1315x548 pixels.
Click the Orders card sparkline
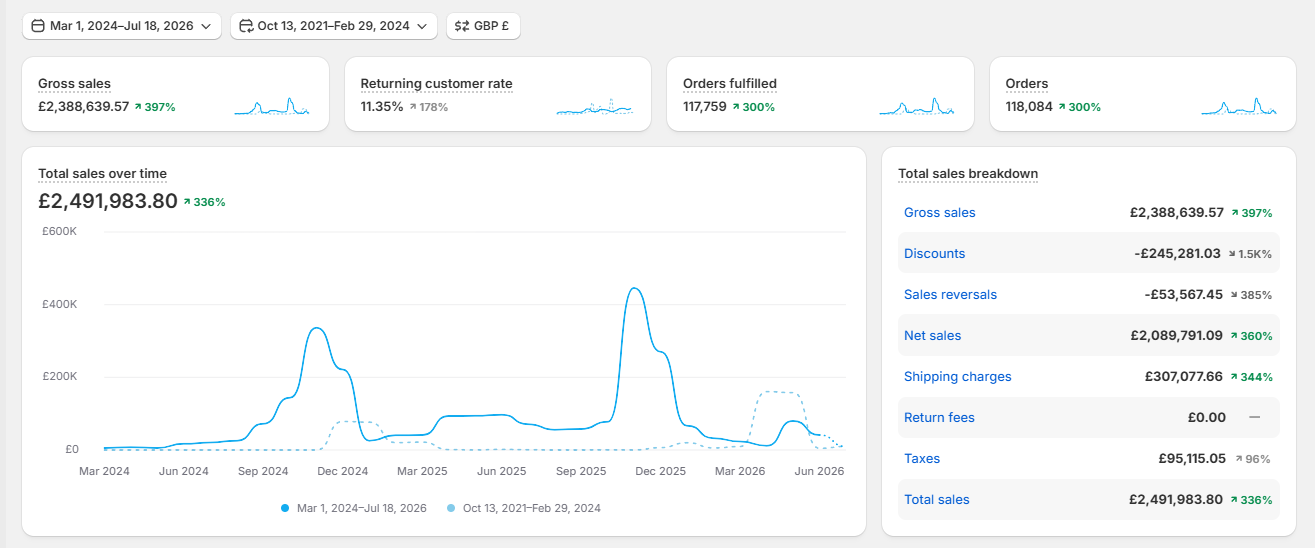1240,106
